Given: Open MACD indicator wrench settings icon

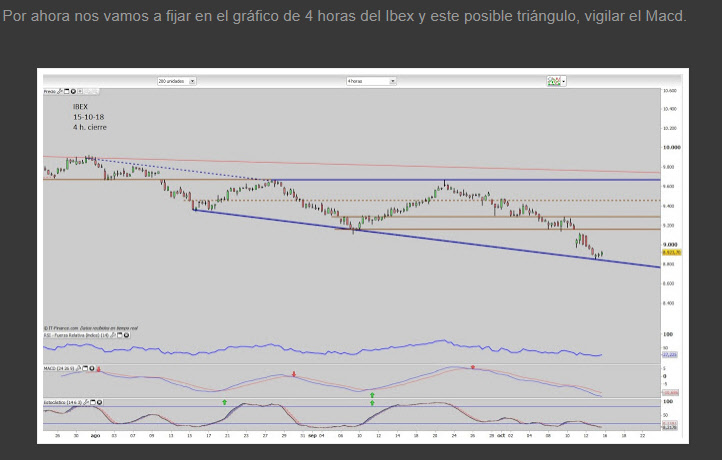Looking at the screenshot, I should [78, 368].
